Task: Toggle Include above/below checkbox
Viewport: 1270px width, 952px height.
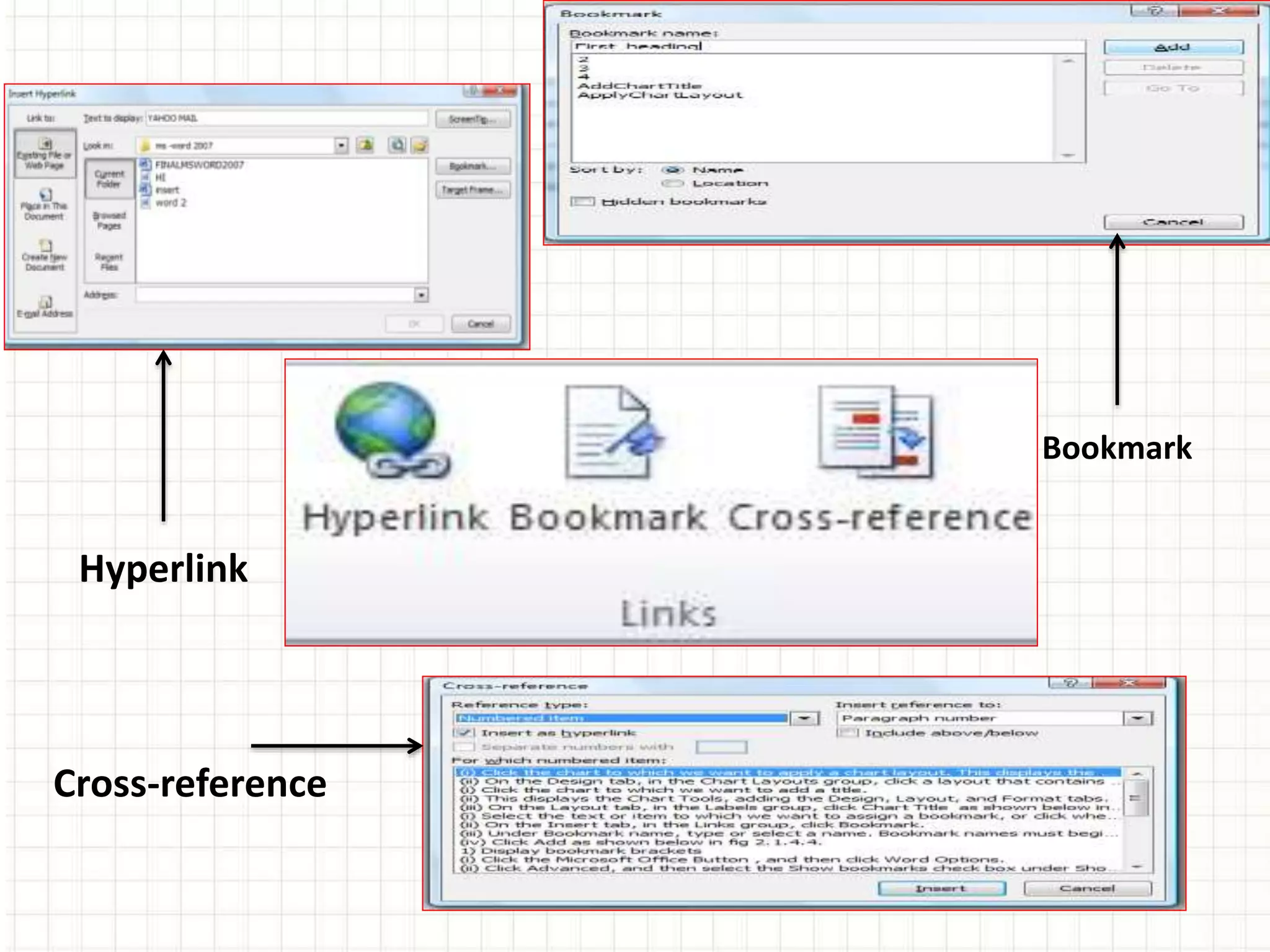Action: [x=848, y=733]
